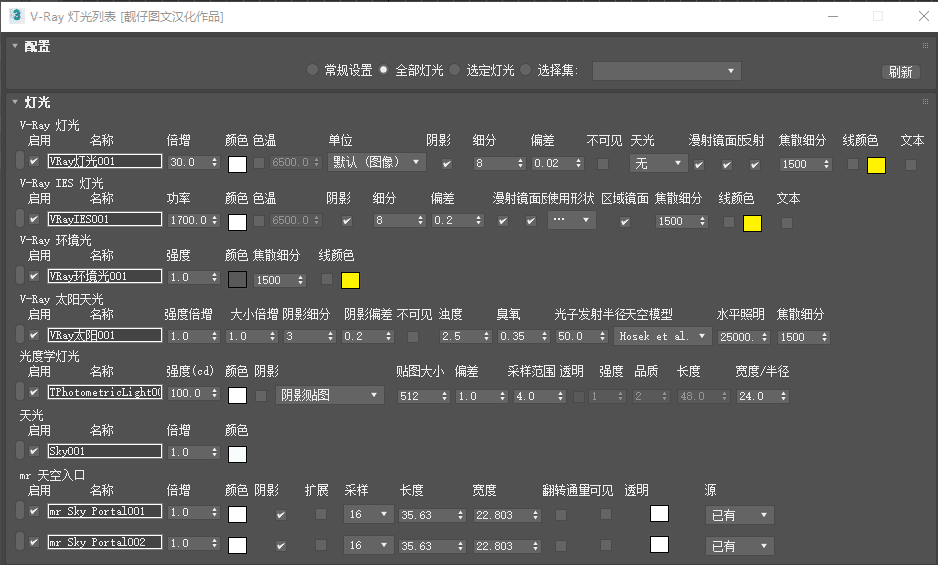Open the 透明 white swatch for mr Sky Portal001
The width and height of the screenshot is (938, 565).
pyautogui.click(x=659, y=514)
